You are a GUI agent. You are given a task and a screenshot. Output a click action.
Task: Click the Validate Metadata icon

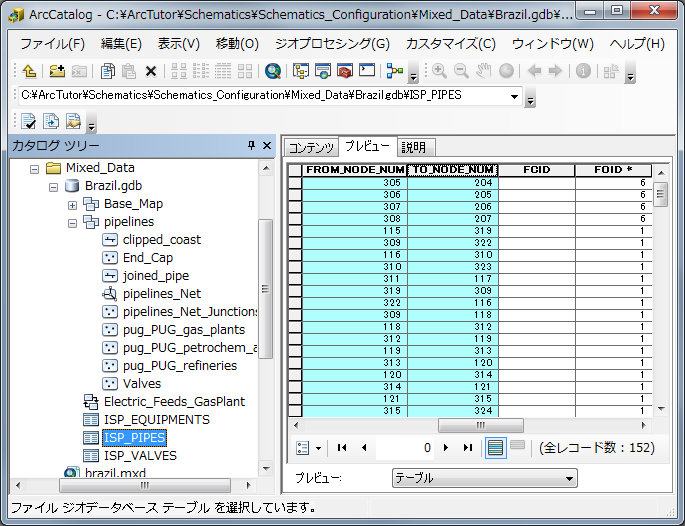28,121
